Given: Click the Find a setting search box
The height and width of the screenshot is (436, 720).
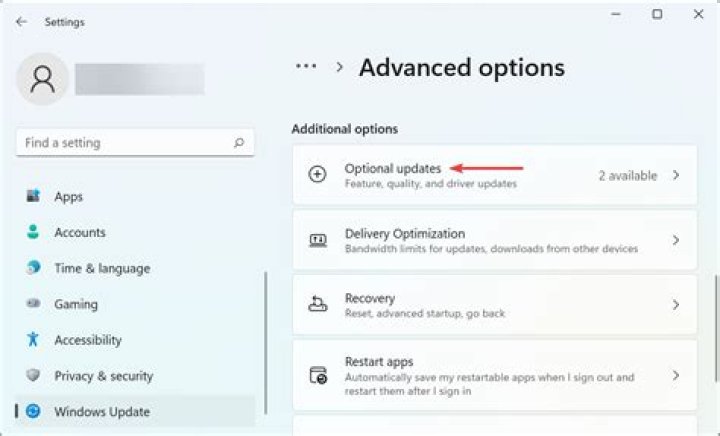Looking at the screenshot, I should pos(135,143).
